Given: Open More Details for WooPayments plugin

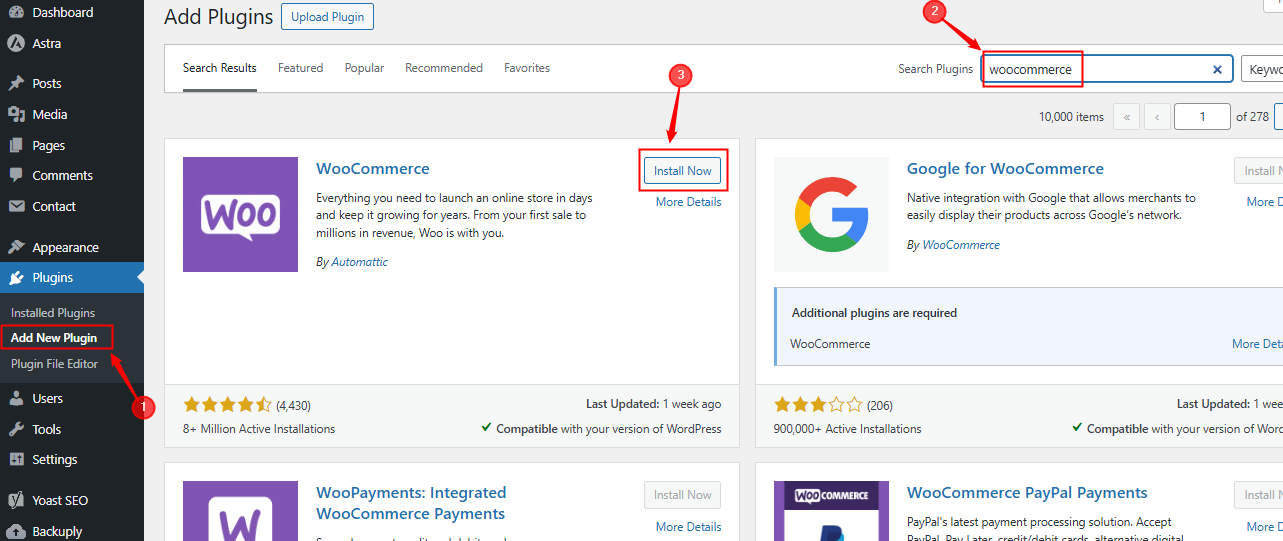Looking at the screenshot, I should (x=688, y=527).
